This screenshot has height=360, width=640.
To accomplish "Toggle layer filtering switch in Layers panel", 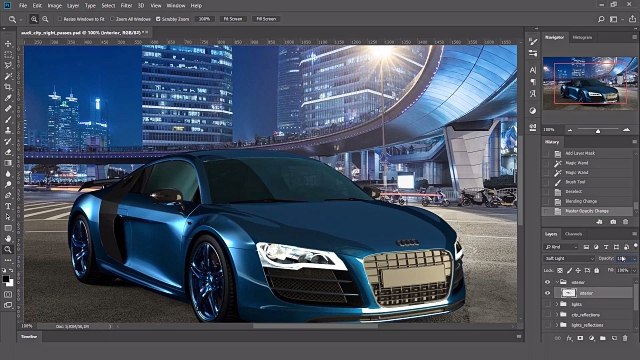I will click(636, 246).
